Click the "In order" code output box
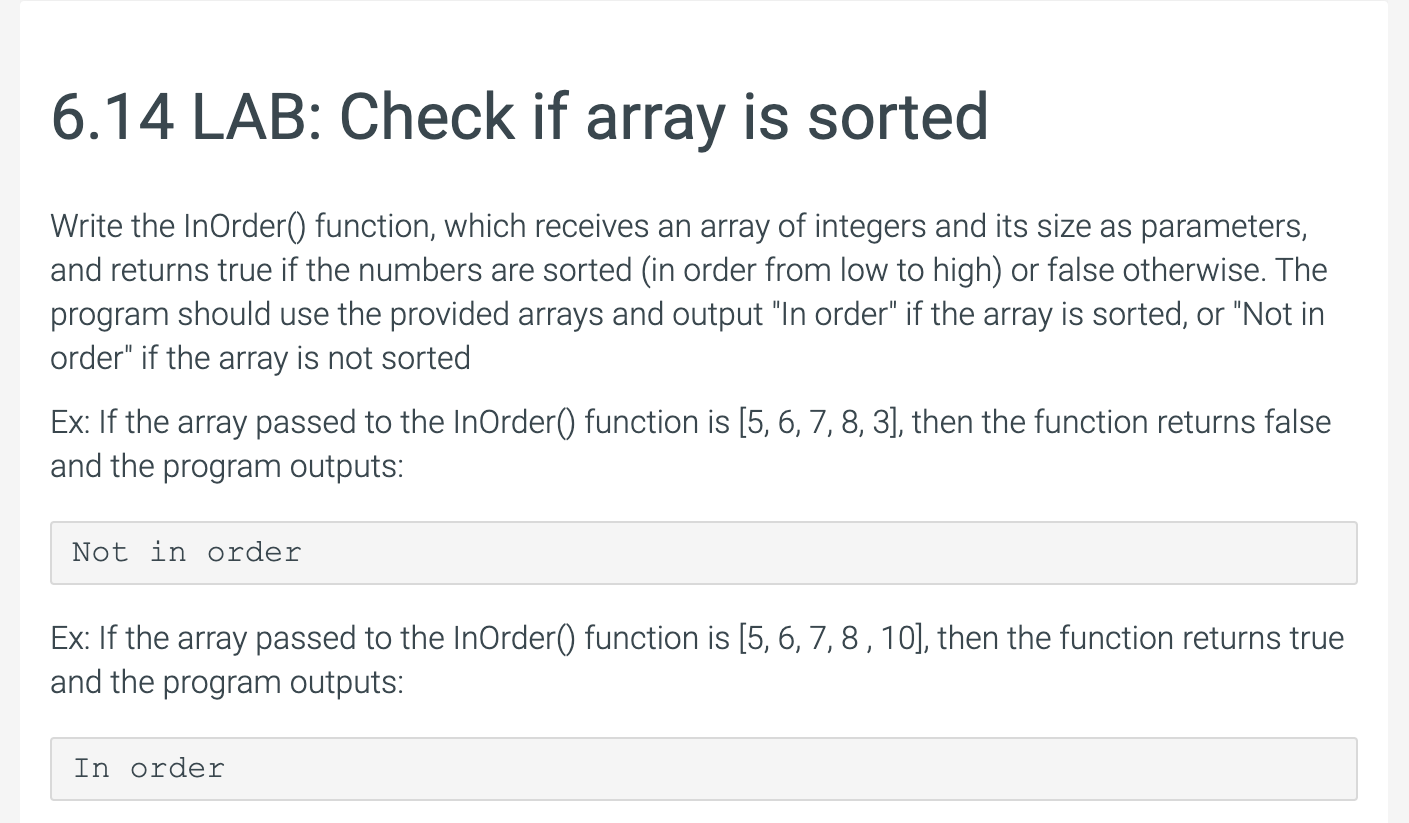This screenshot has width=1409, height=823. tap(704, 768)
